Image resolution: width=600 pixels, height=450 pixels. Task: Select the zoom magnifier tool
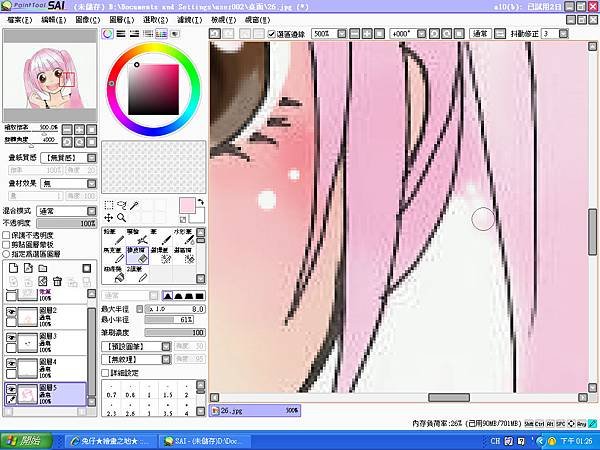pos(121,218)
